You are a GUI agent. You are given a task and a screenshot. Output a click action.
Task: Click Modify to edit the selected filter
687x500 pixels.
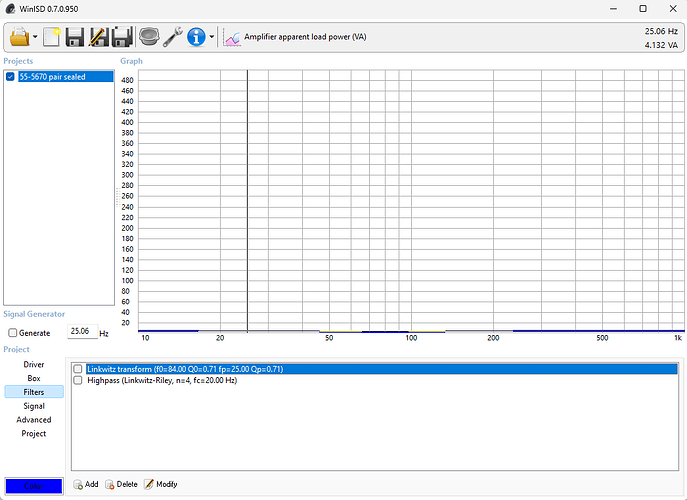161,484
